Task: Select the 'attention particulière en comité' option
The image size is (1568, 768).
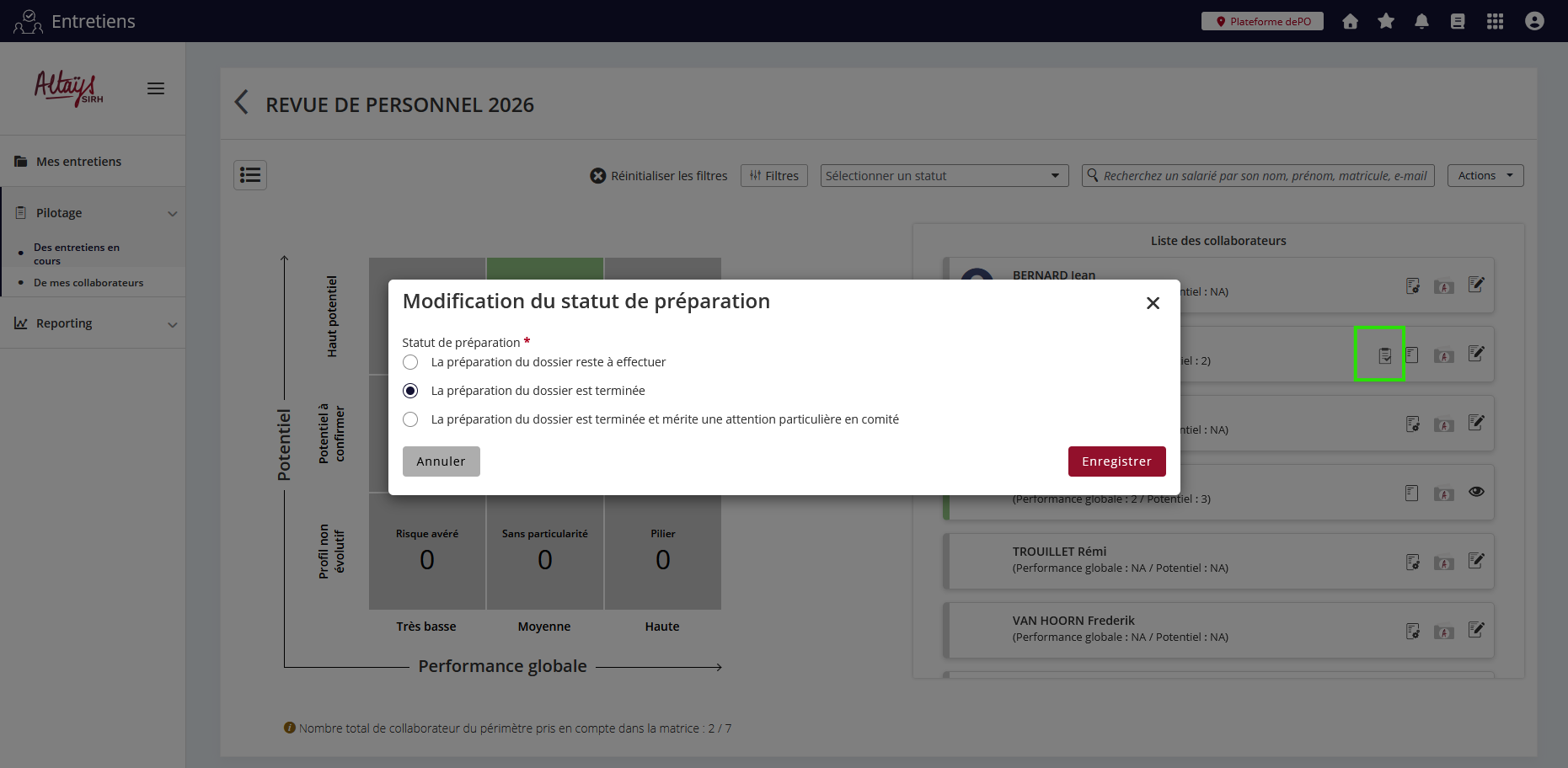Action: [410, 419]
